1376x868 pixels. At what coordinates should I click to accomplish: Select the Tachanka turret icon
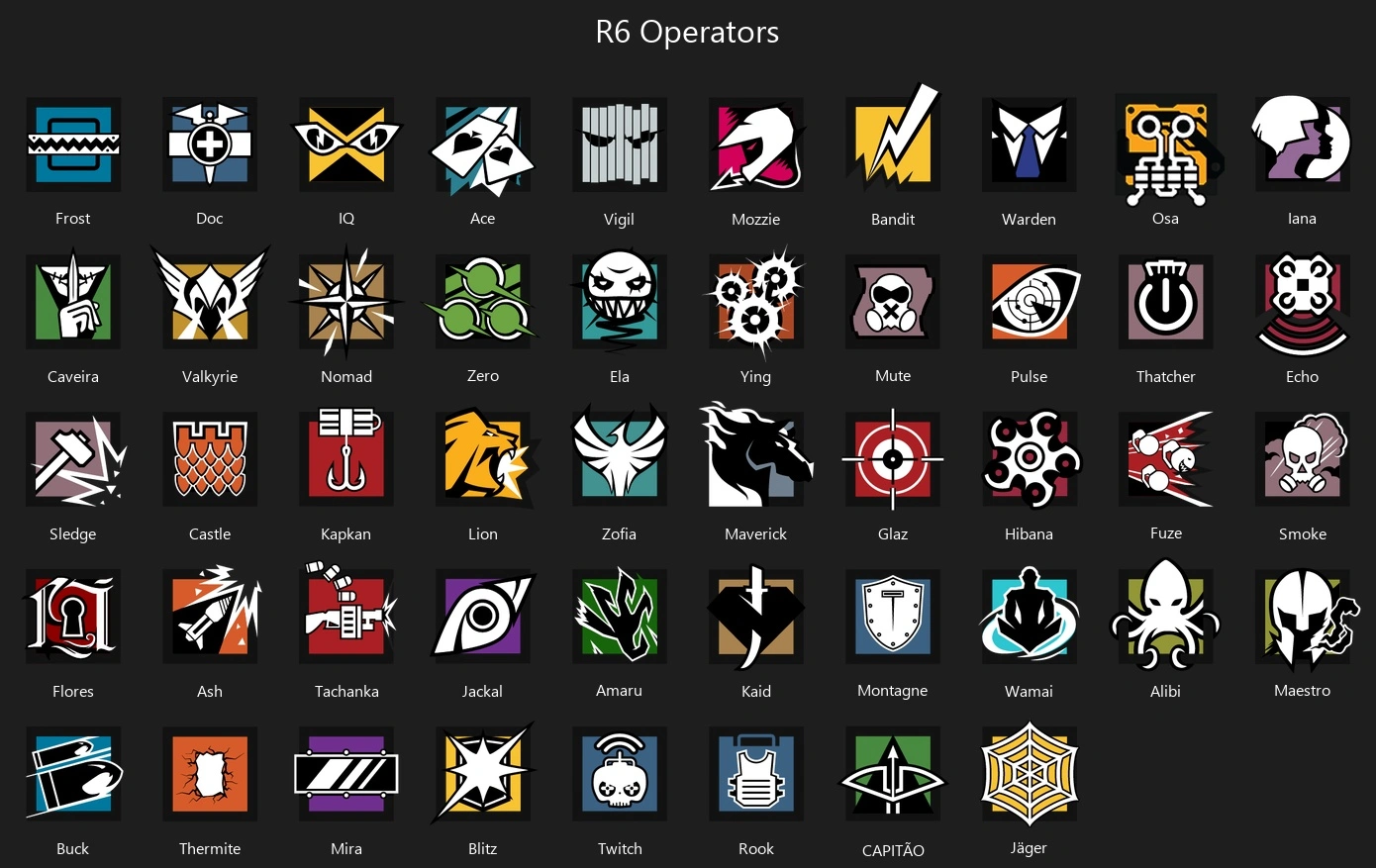[348, 614]
